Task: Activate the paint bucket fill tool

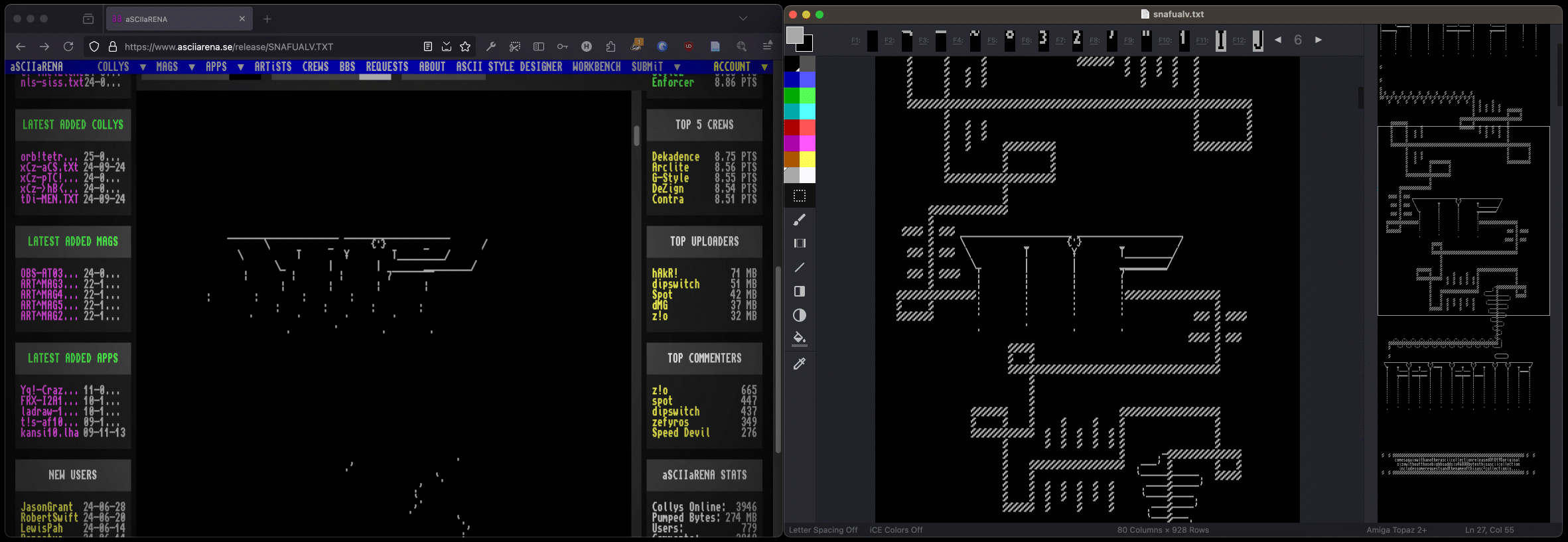Action: [800, 338]
